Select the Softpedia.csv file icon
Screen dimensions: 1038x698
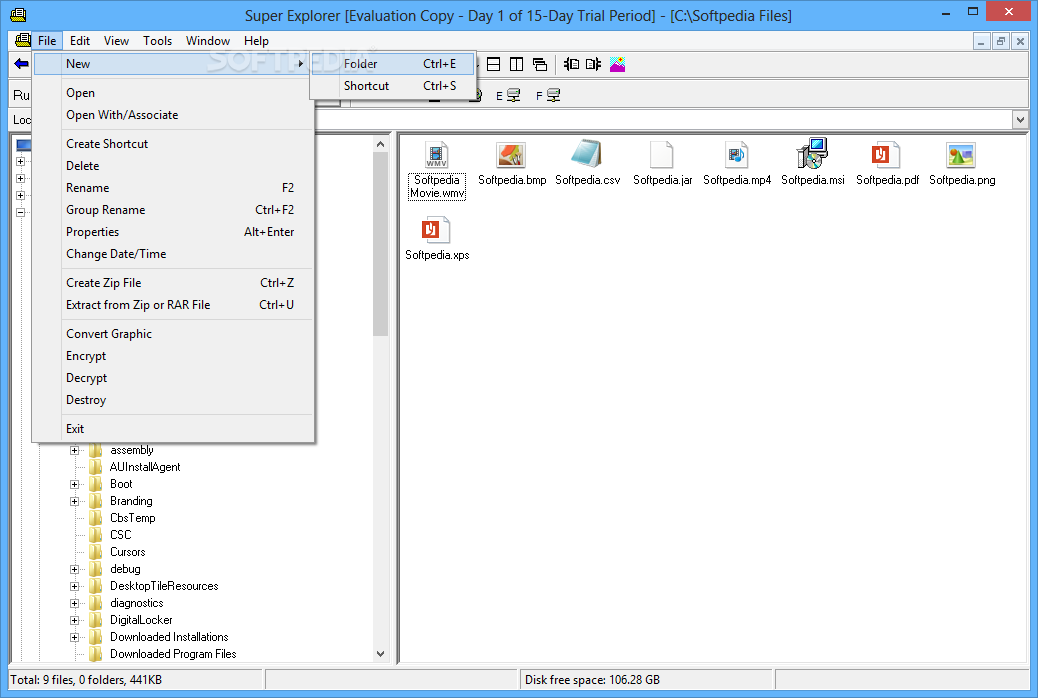(587, 154)
